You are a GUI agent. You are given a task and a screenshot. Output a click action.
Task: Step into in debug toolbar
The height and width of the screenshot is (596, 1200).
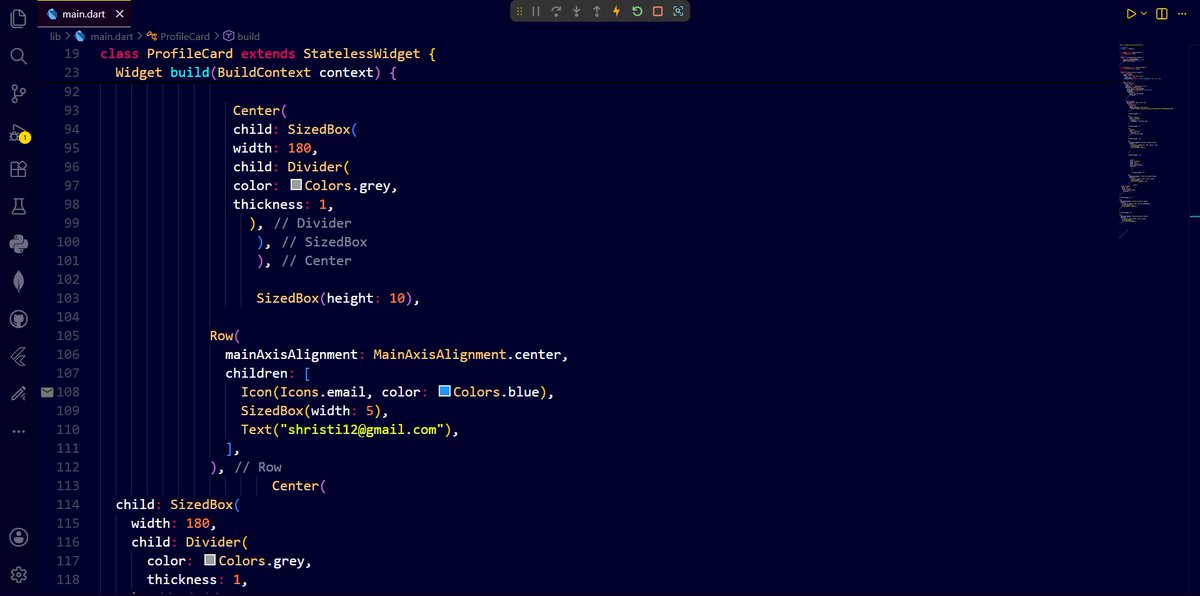[577, 11]
